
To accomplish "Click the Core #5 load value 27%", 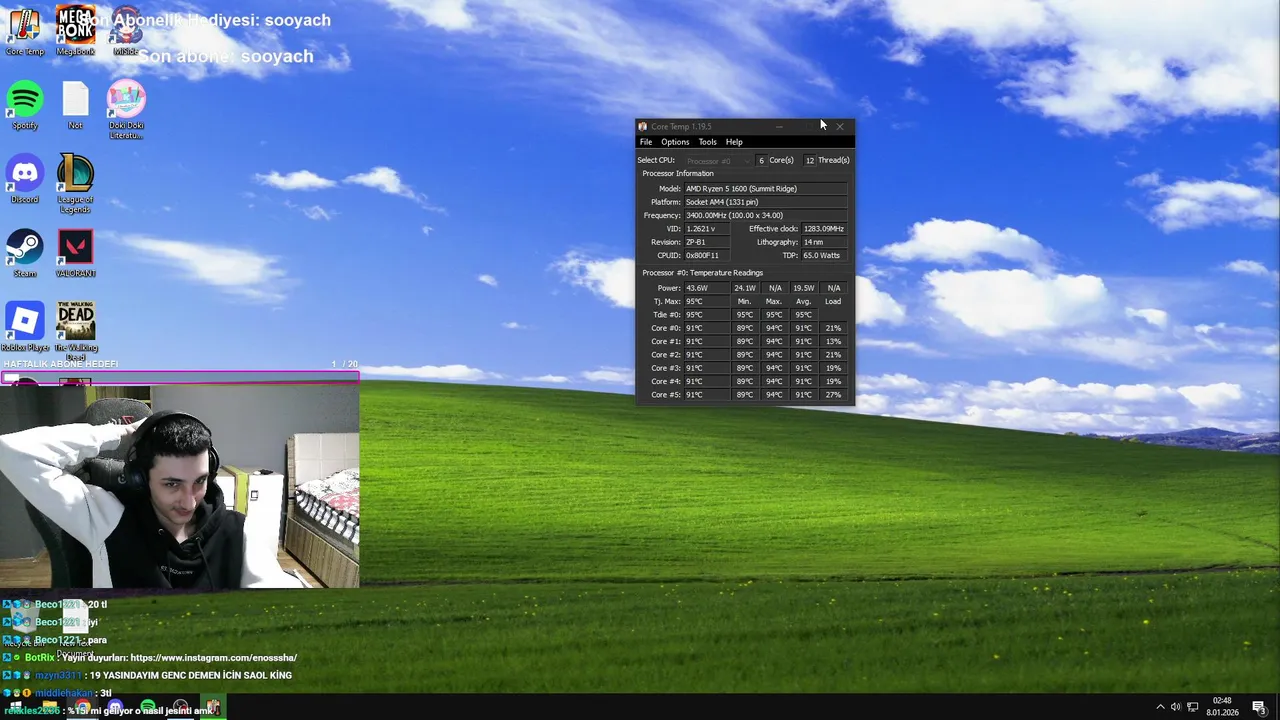I will [x=833, y=395].
